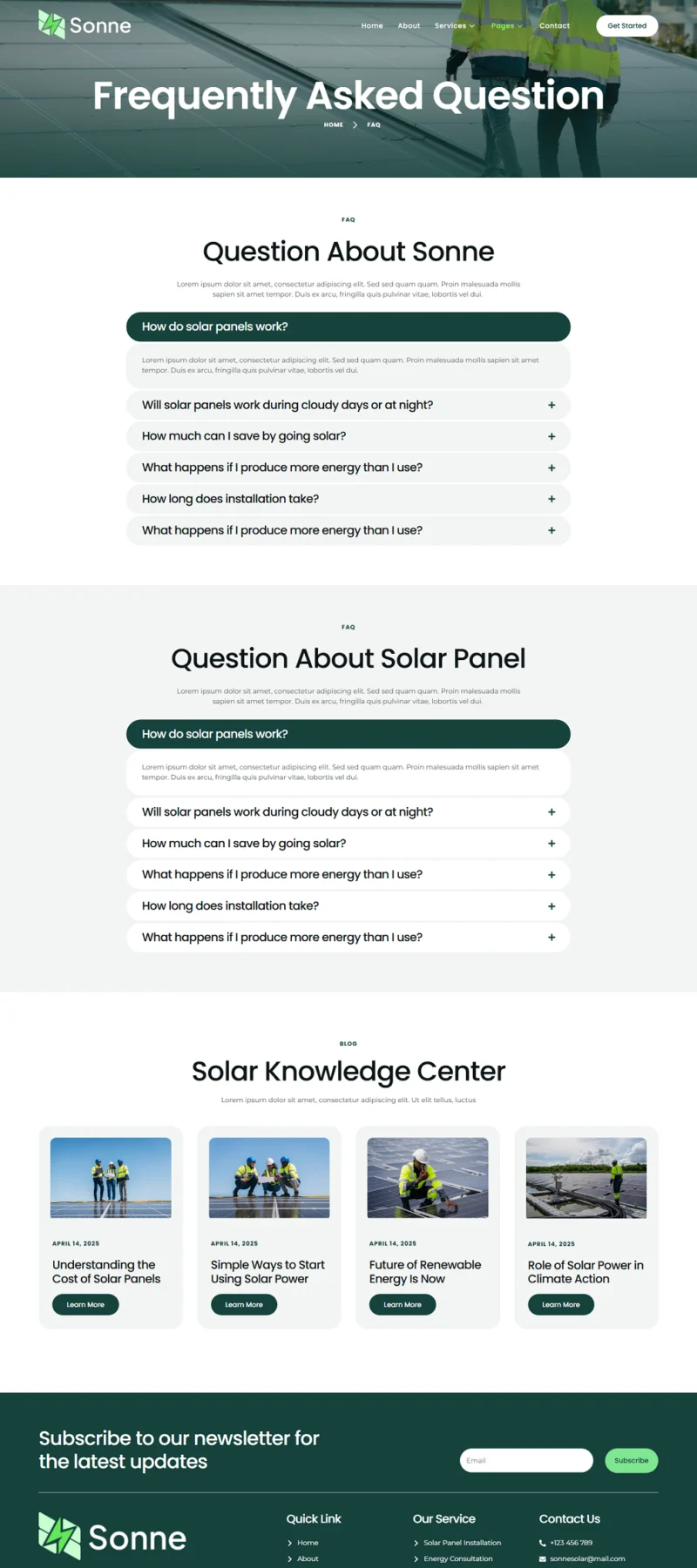The height and width of the screenshot is (1568, 697).
Task: Expand first 'Will solar panels work during cloudy days' question
Action: (348, 405)
